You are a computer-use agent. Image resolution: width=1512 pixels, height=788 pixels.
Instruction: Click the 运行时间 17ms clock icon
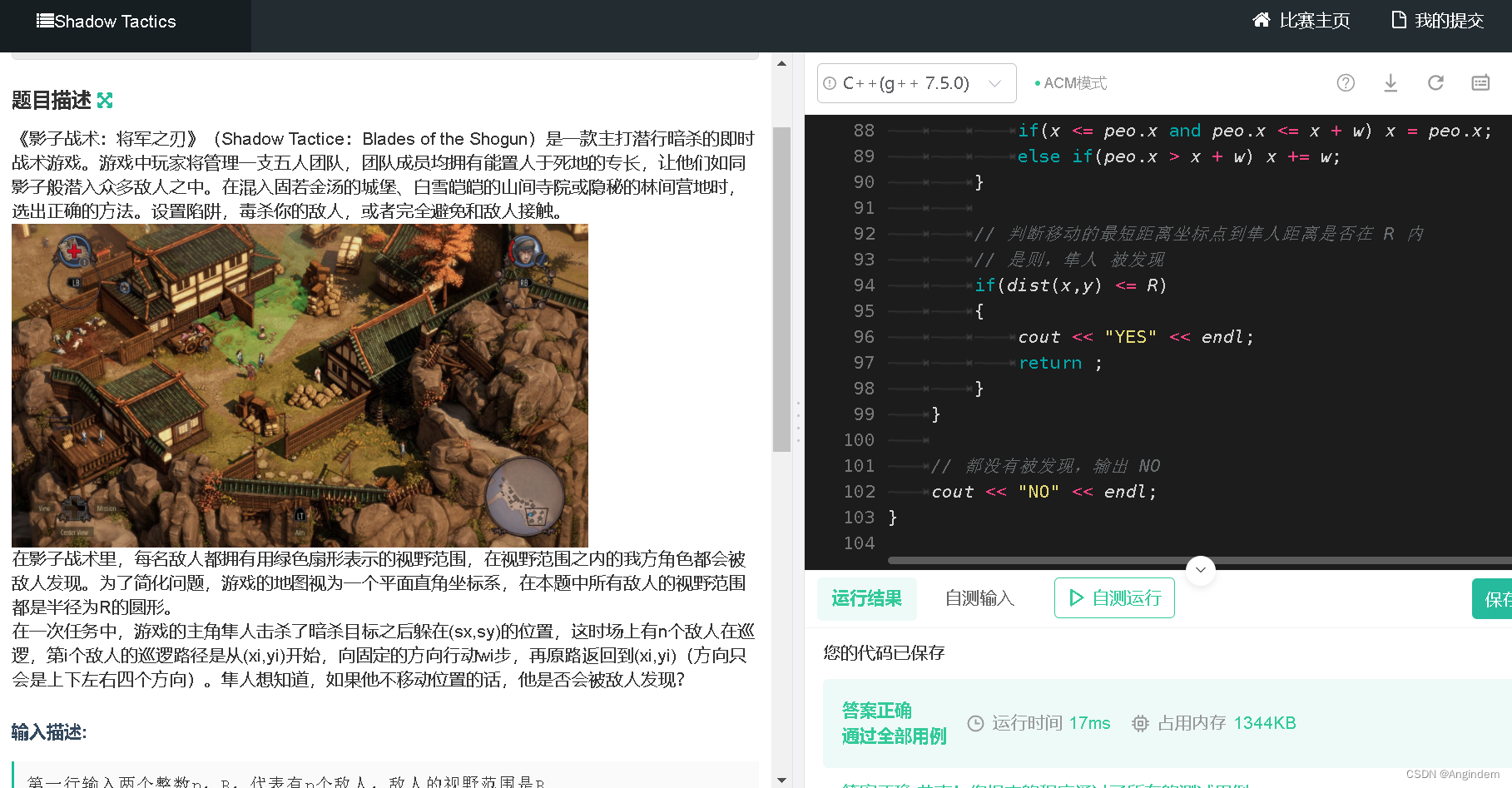point(976,724)
